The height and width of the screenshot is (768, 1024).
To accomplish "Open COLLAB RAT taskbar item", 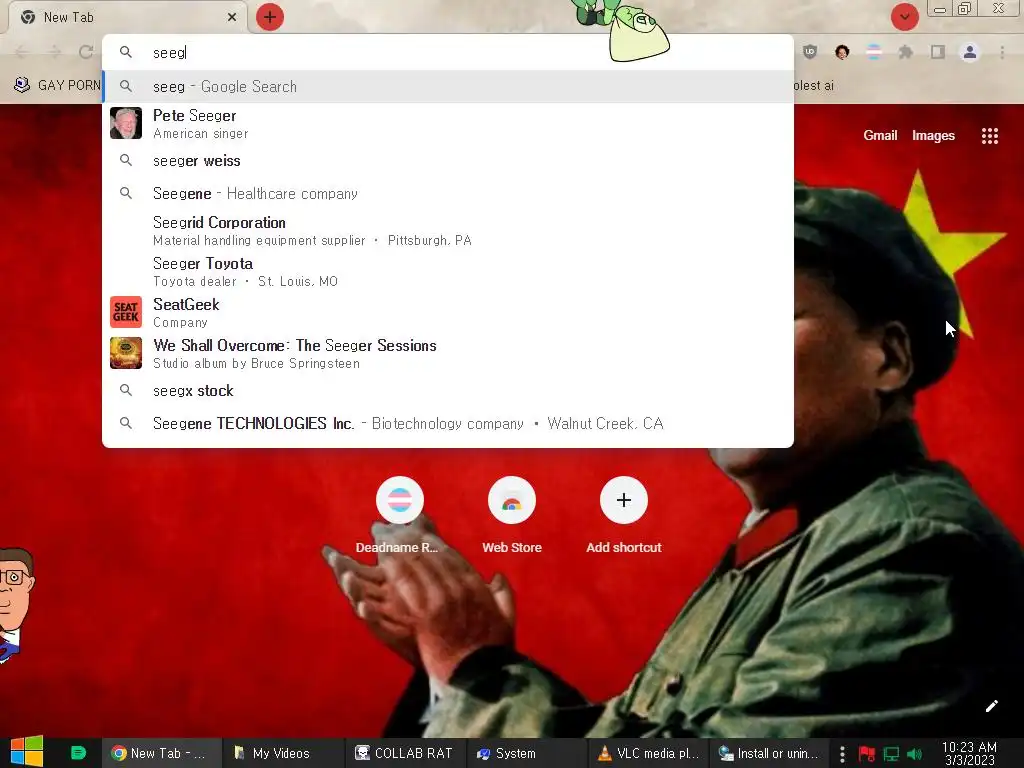I will pyautogui.click(x=406, y=753).
